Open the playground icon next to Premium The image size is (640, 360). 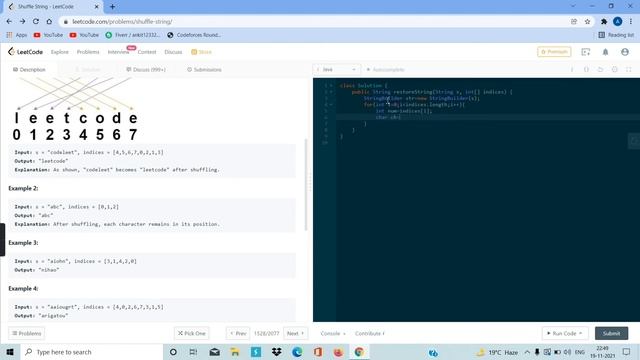pos(586,52)
